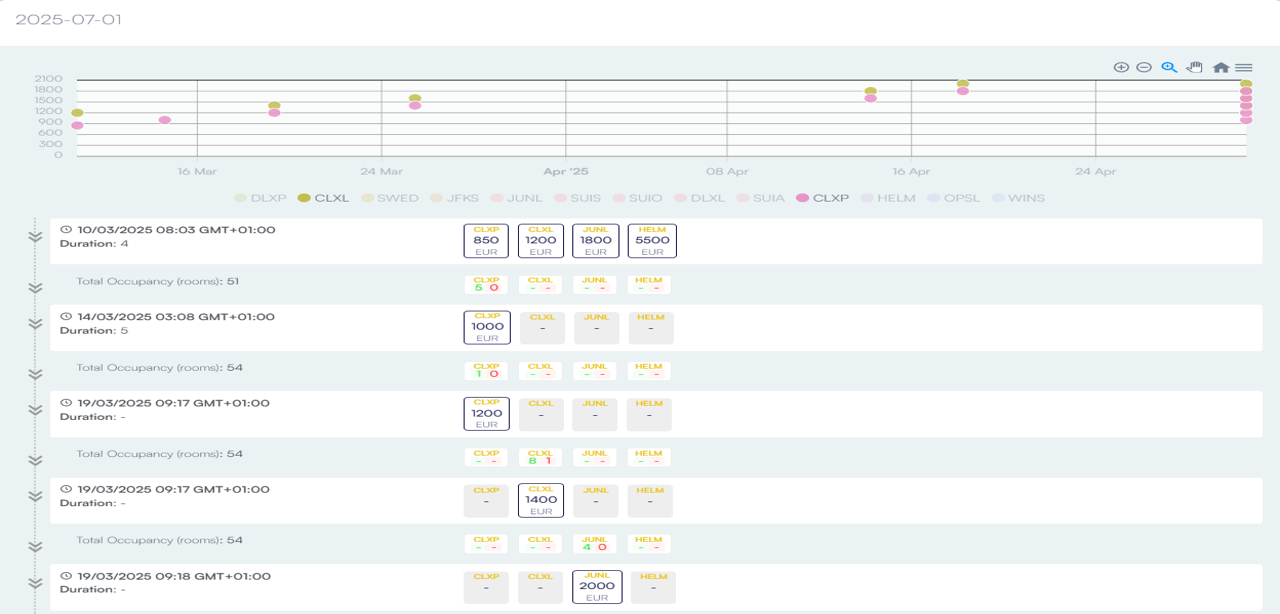Open the chart hamburger menu
This screenshot has width=1280, height=614.
(x=1244, y=67)
